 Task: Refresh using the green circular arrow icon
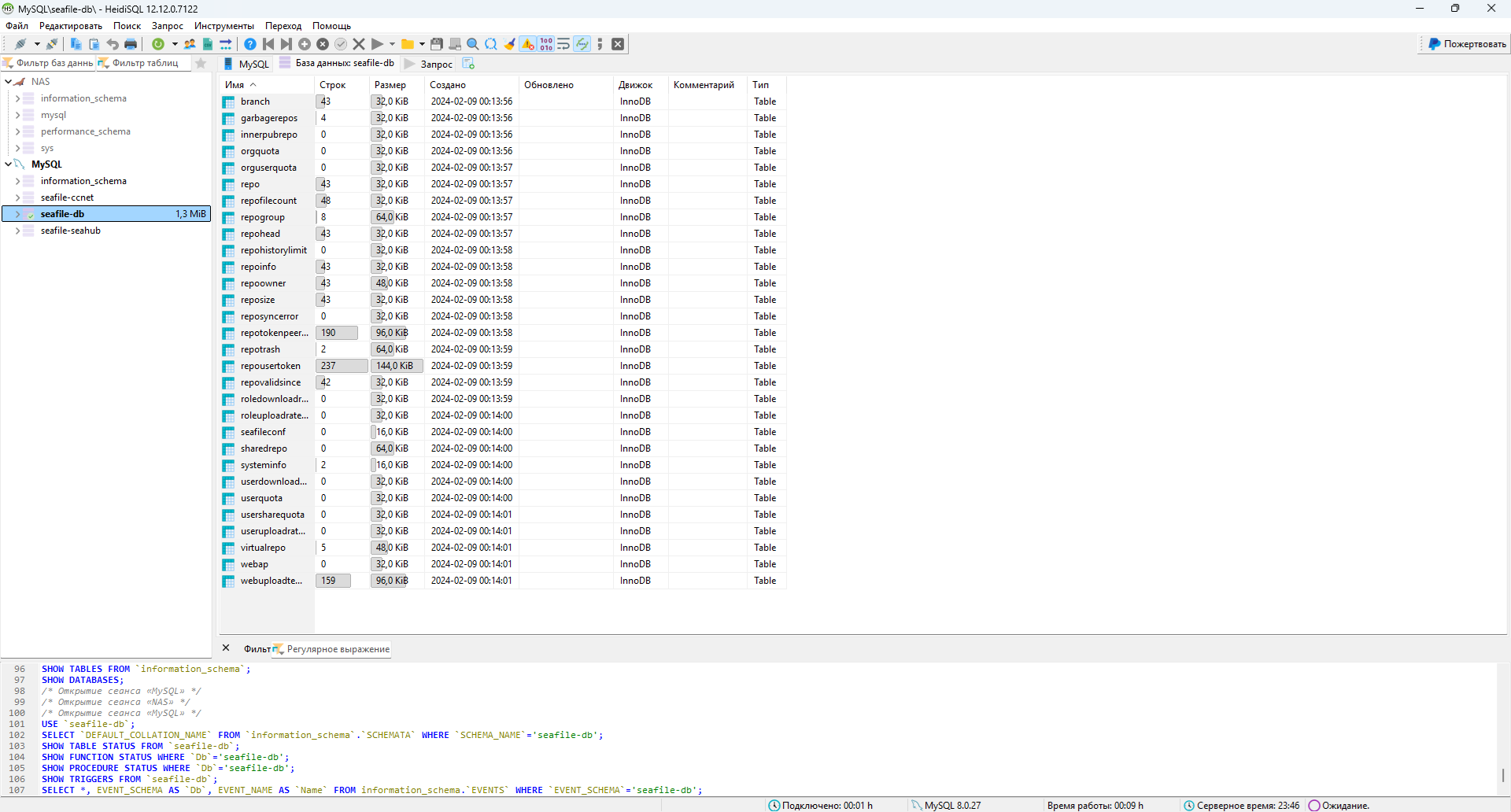click(x=157, y=44)
